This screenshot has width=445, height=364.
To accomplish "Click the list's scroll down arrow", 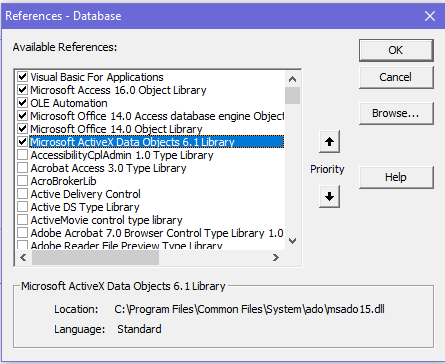I will pos(292,241).
